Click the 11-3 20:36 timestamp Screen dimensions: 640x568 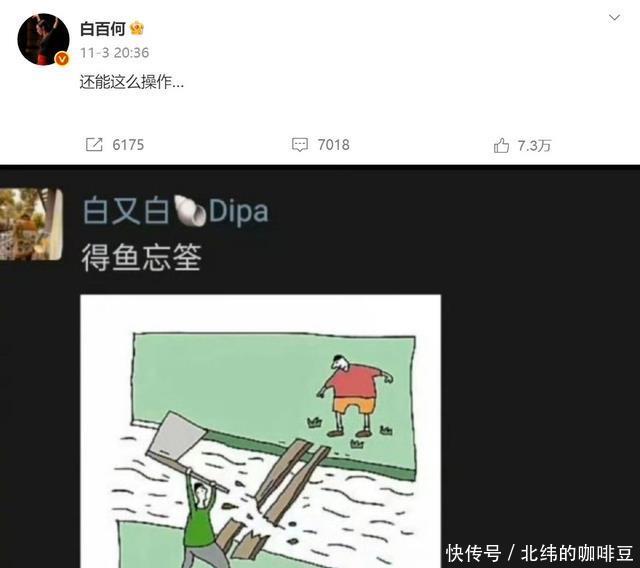pos(114,53)
